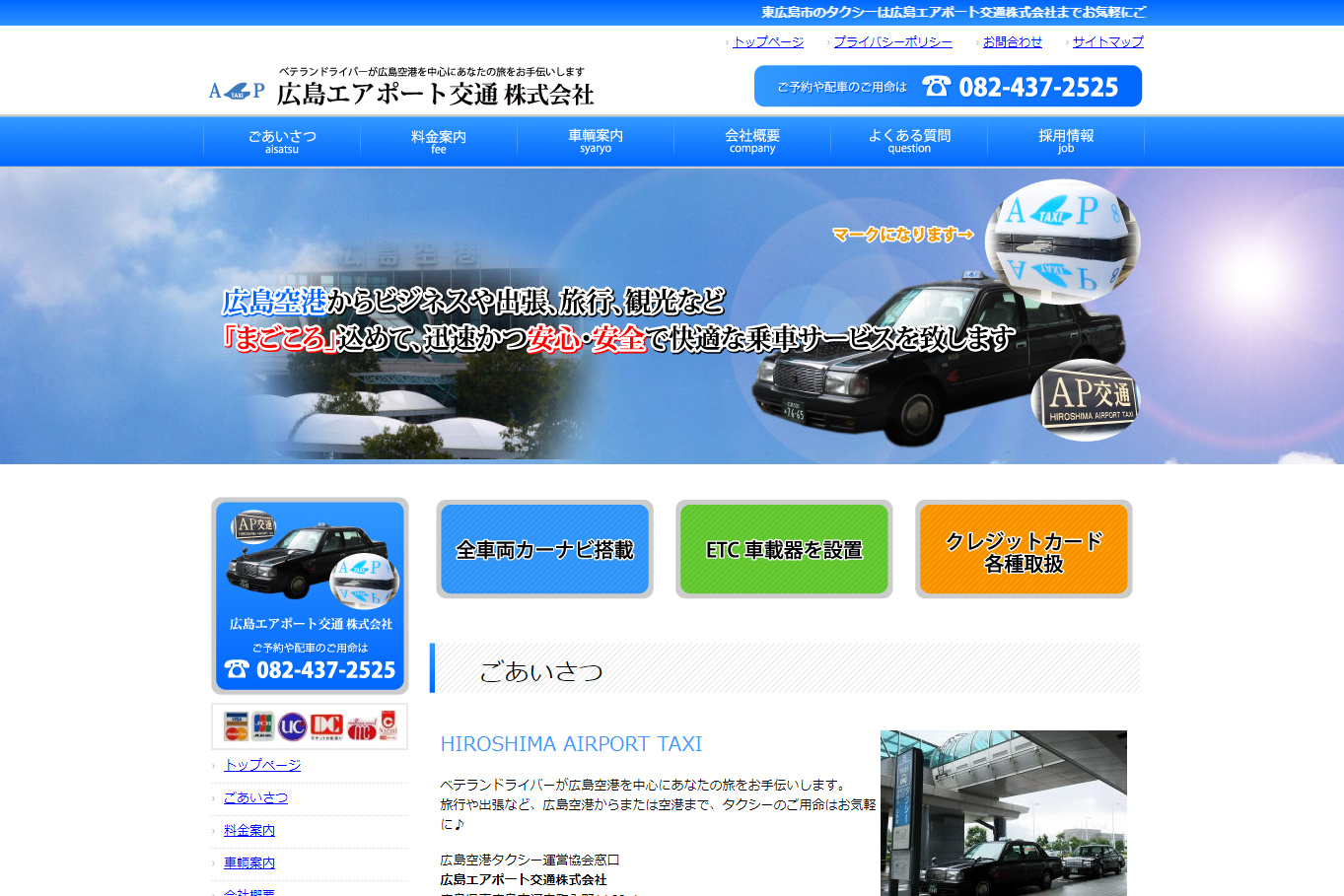Image resolution: width=1344 pixels, height=896 pixels.
Task: Click the telephone icon in the sidebar contact card
Action: click(237, 669)
